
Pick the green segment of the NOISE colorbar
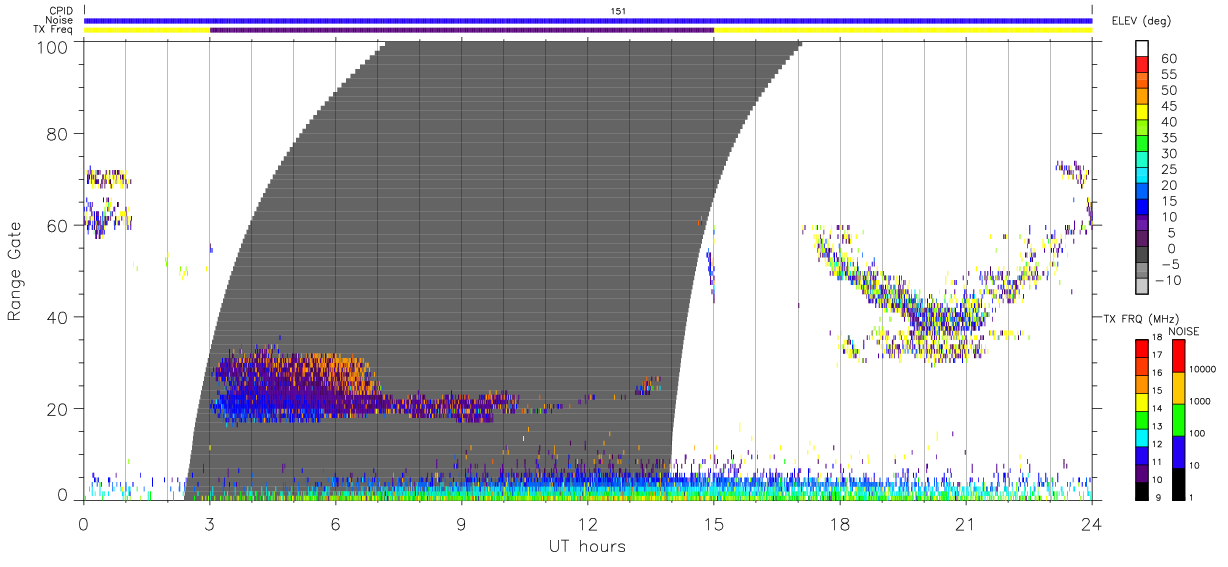(1179, 419)
